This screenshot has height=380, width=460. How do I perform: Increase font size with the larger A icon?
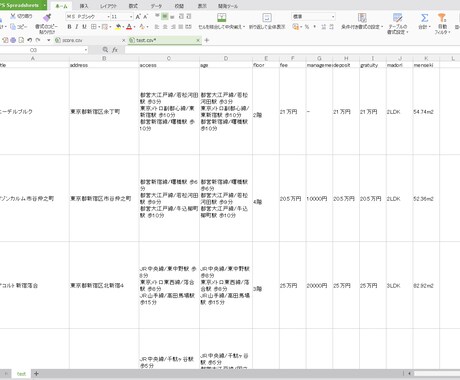[x=138, y=16]
